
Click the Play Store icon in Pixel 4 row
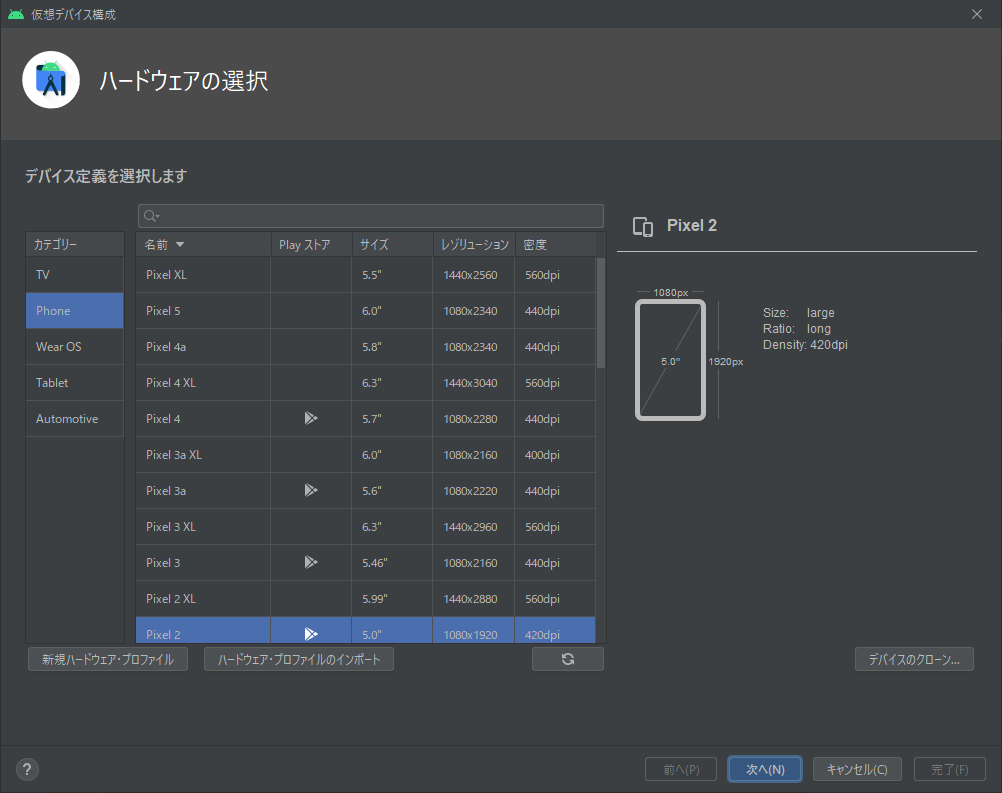(311, 419)
